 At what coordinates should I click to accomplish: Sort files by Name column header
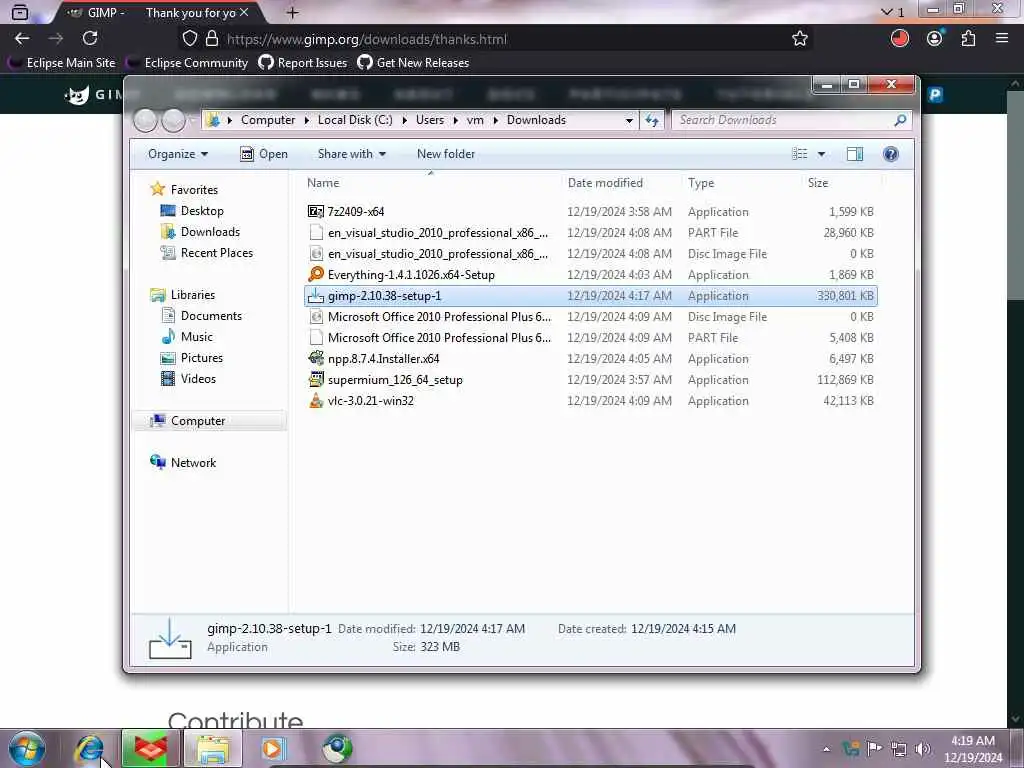(x=432, y=183)
